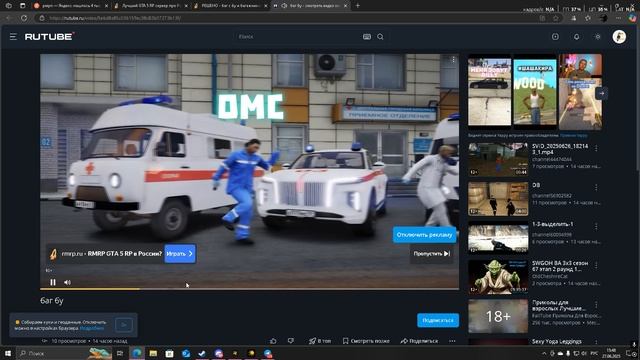
Task: Open the Sexy Yoga Leggings video title
Action: 557,341
